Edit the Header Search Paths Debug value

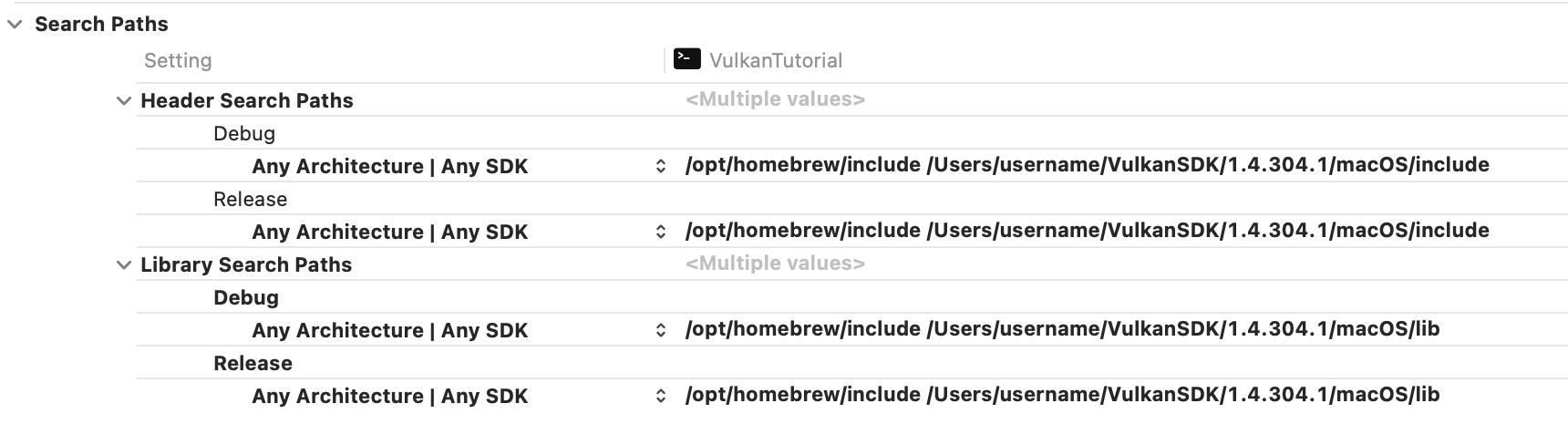point(1087,165)
